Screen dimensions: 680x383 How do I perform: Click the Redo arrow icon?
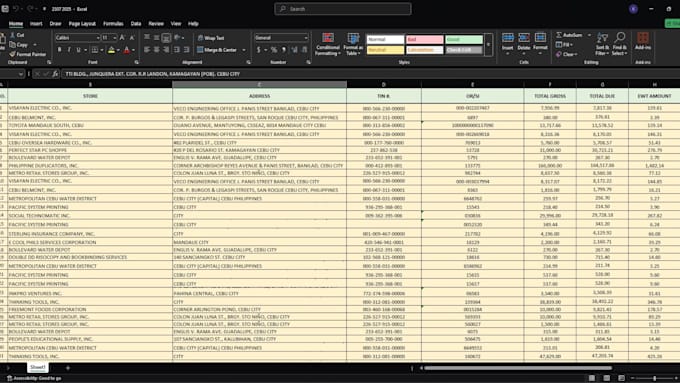[30, 9]
